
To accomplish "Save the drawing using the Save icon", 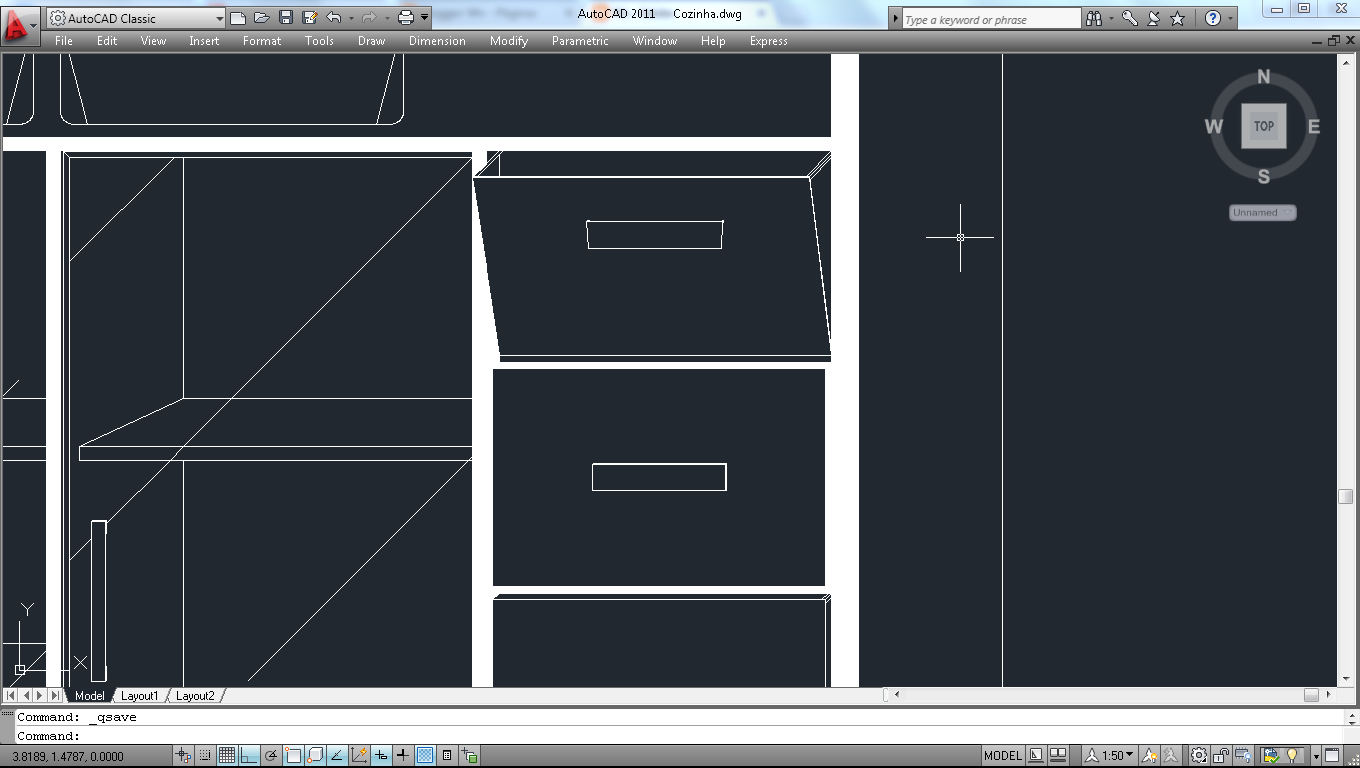I will pos(286,18).
